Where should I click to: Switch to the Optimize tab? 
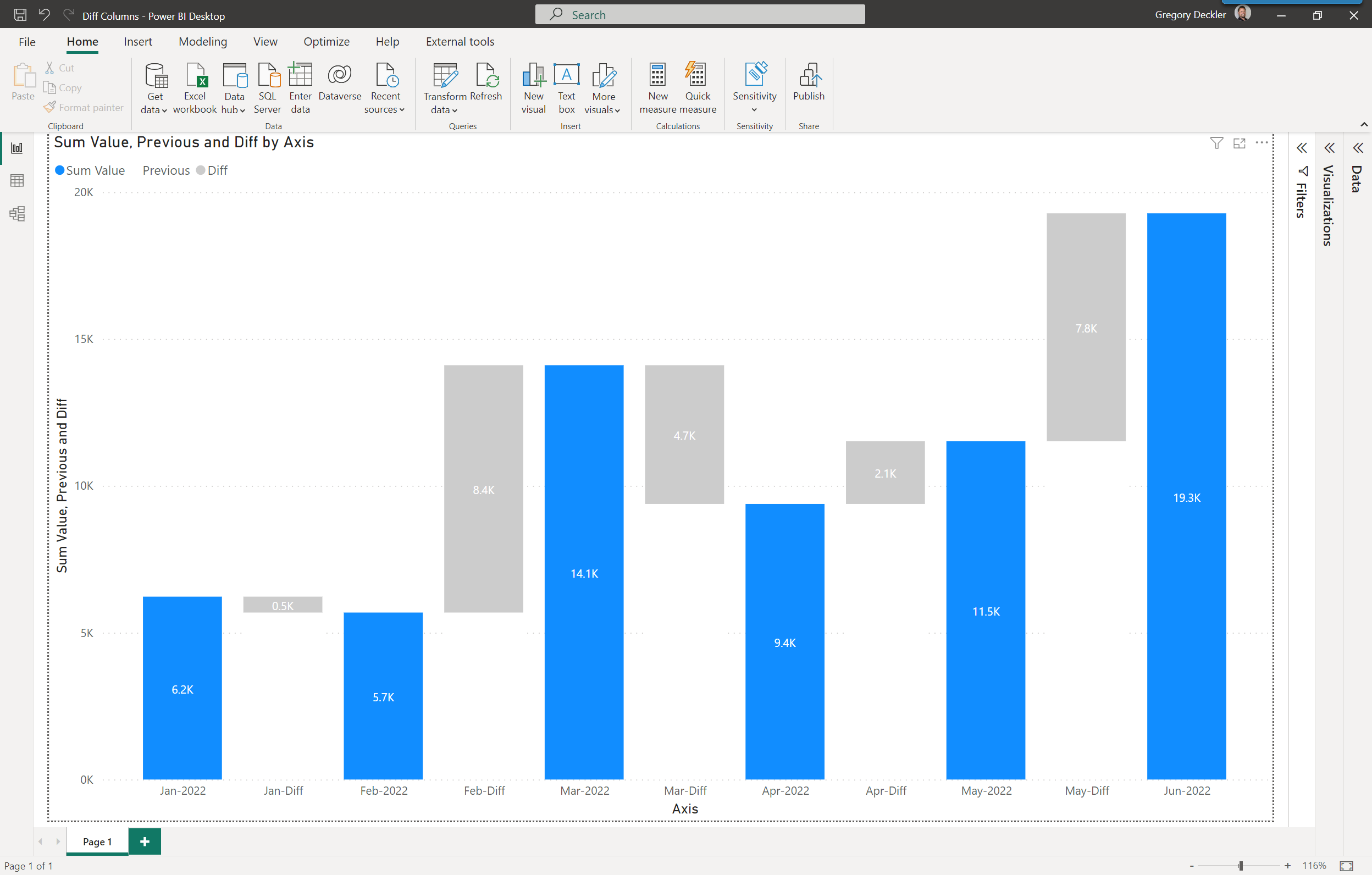point(327,42)
